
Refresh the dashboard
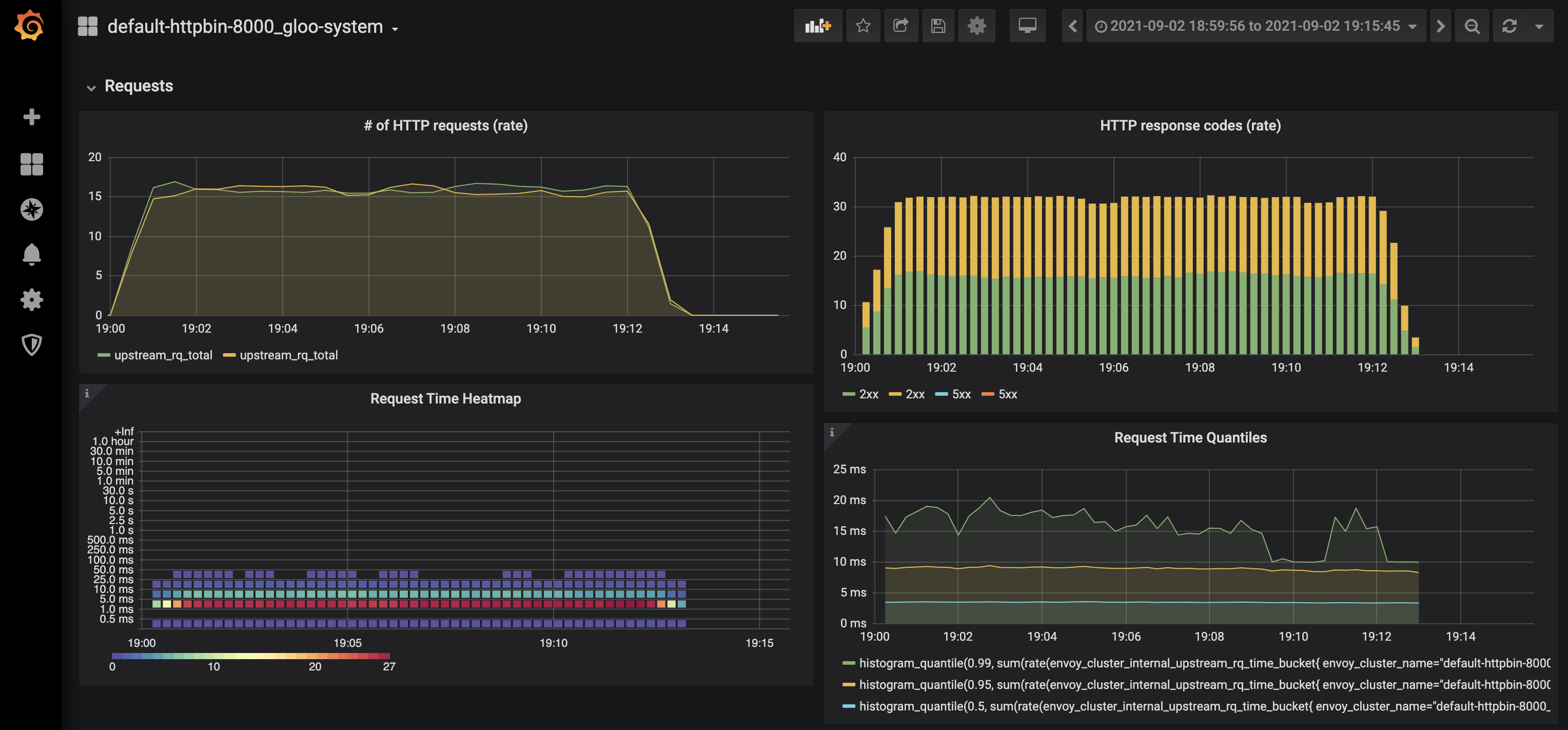pos(1509,26)
